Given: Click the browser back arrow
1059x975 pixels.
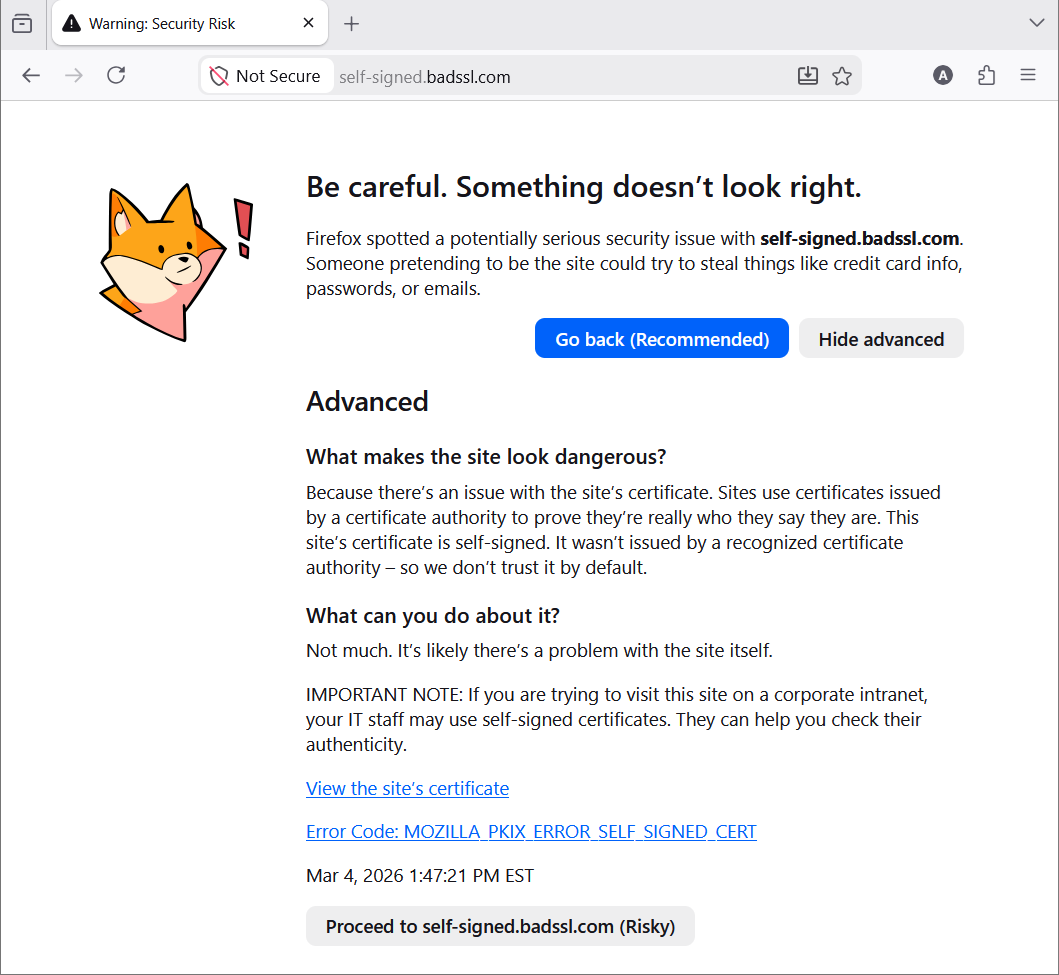Looking at the screenshot, I should tap(31, 76).
